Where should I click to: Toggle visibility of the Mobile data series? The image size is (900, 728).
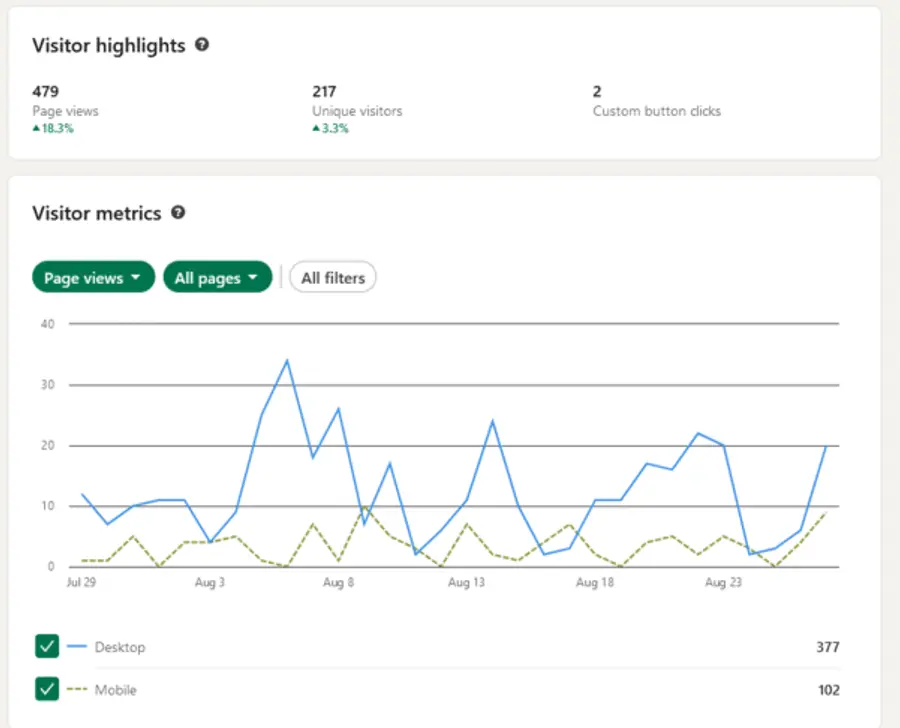[x=46, y=689]
